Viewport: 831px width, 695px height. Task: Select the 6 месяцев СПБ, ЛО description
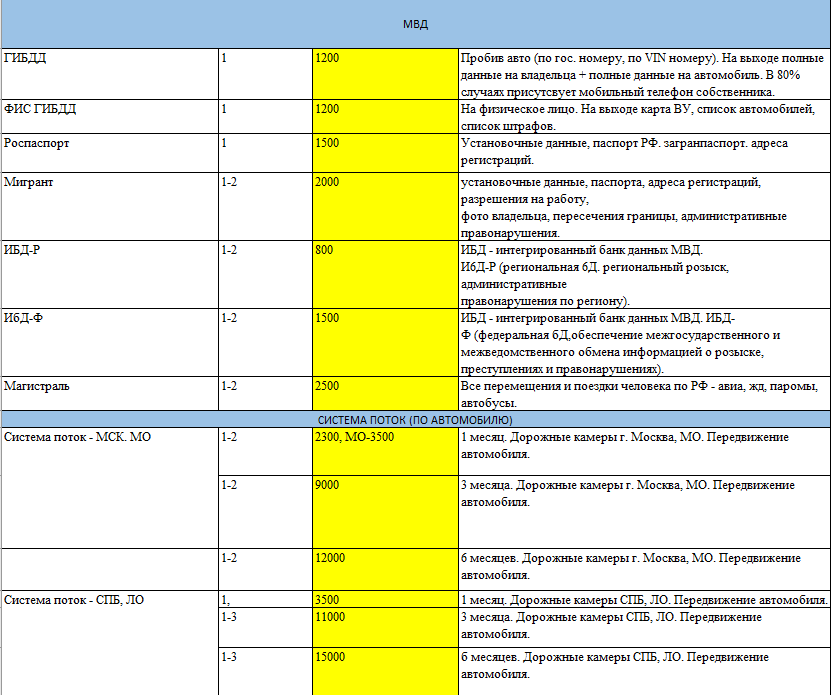[x=644, y=671]
